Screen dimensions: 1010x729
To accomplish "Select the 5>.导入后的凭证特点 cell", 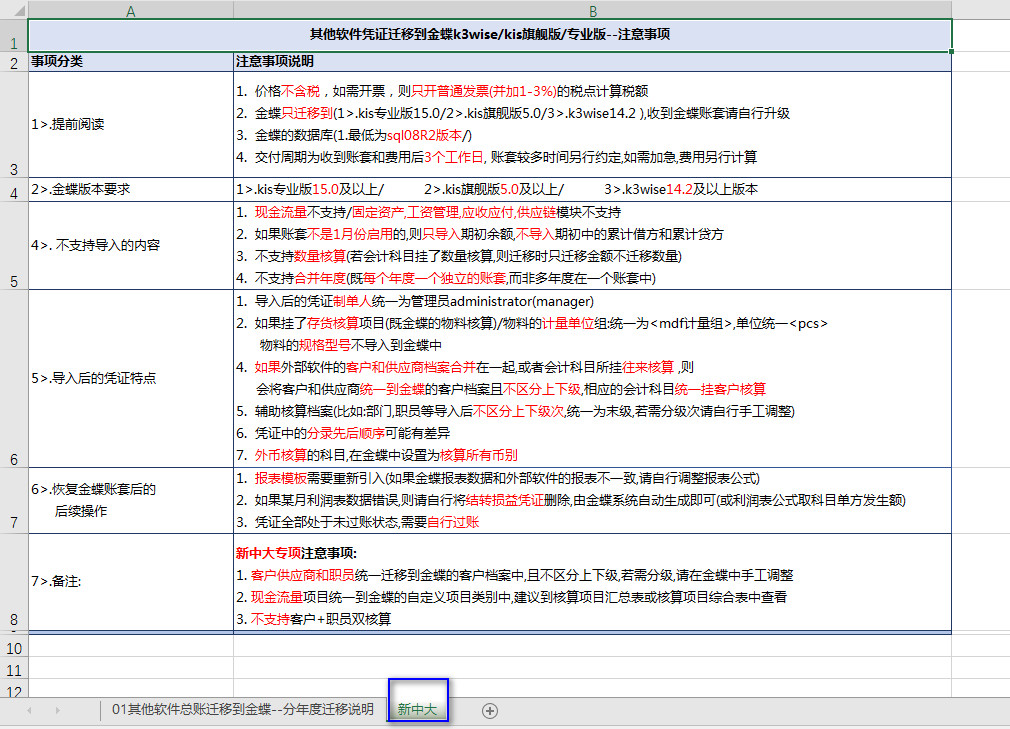I will 130,378.
